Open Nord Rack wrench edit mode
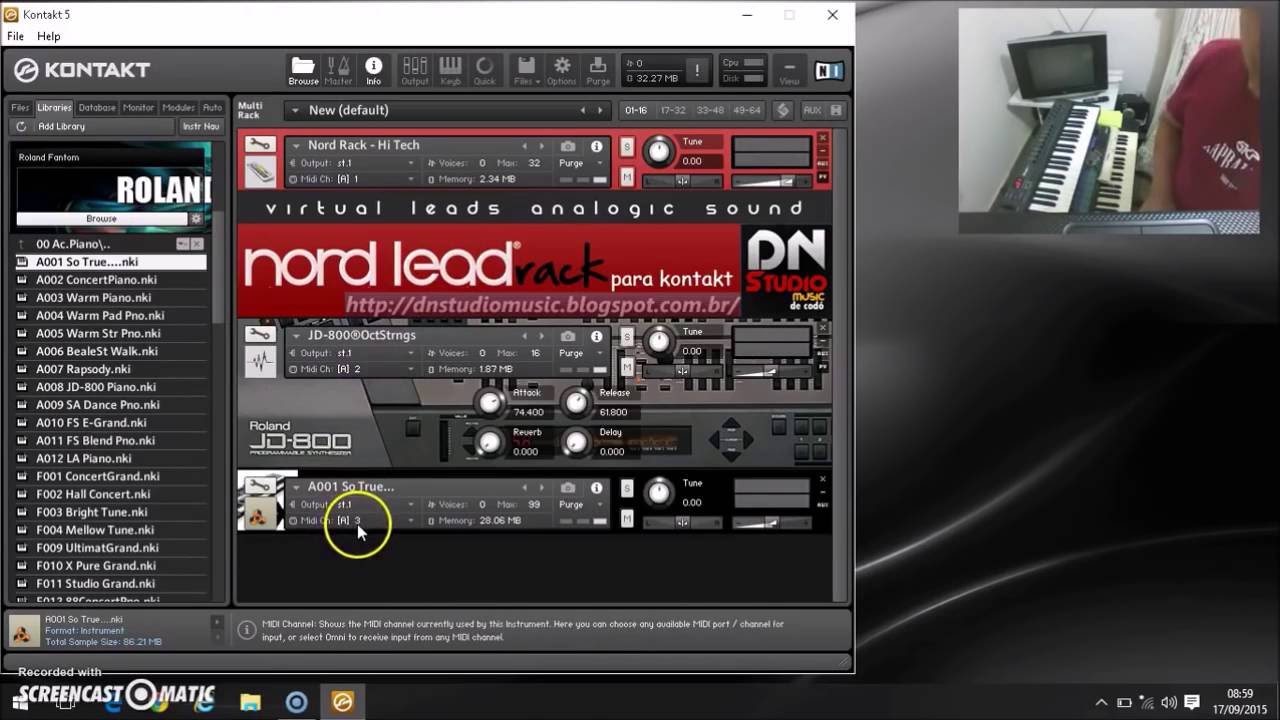The image size is (1280, 720). point(260,145)
